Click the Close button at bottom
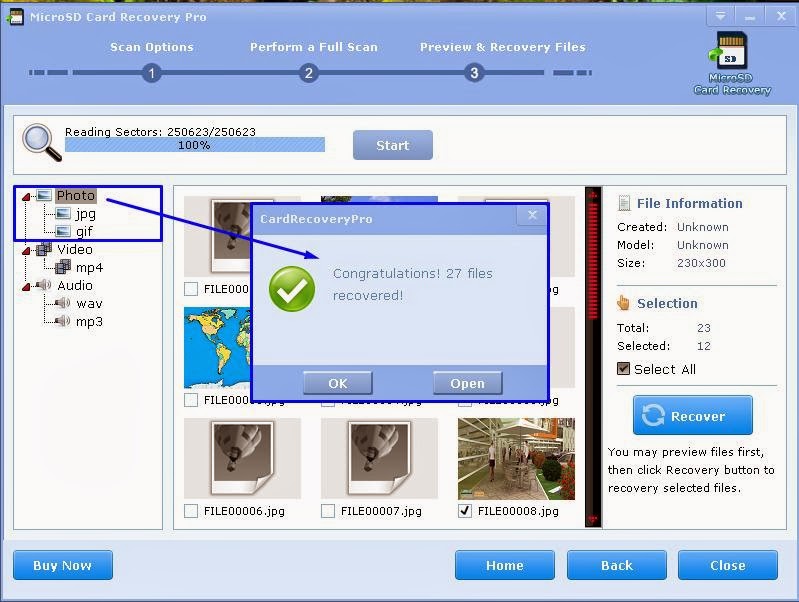 (x=728, y=565)
